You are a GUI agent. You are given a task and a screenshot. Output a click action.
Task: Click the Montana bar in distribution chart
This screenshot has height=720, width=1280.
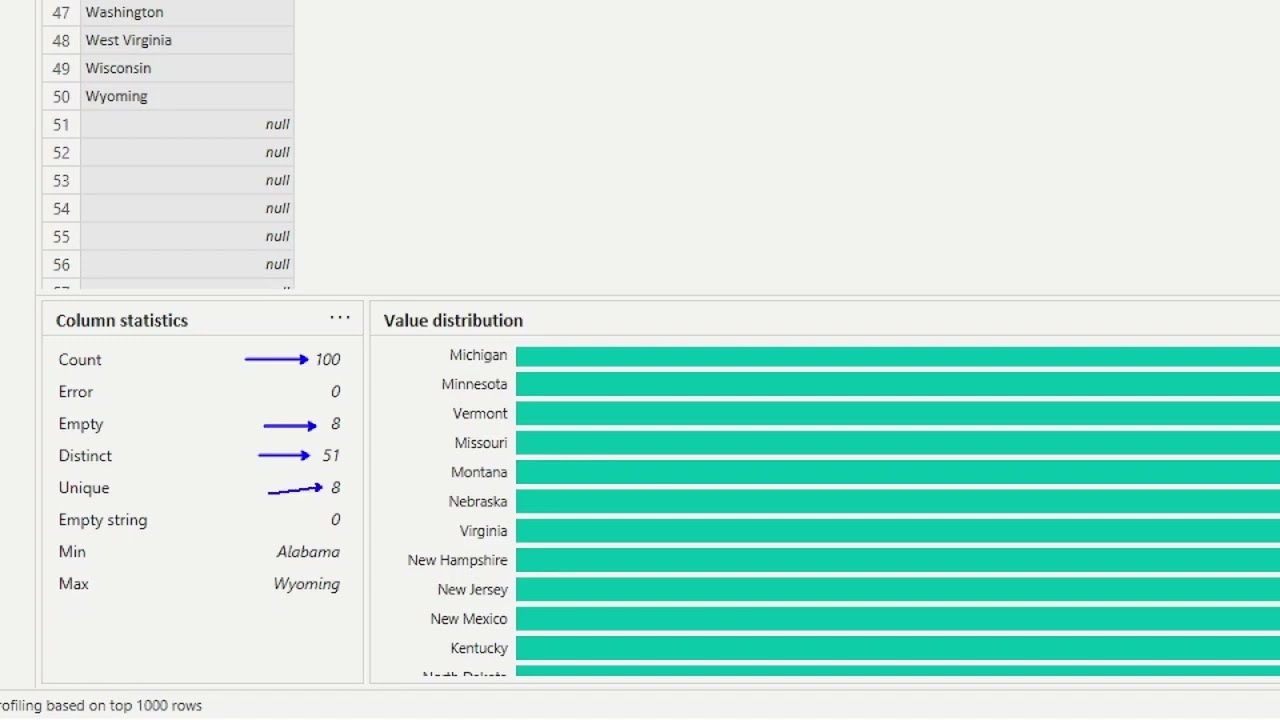(898, 472)
